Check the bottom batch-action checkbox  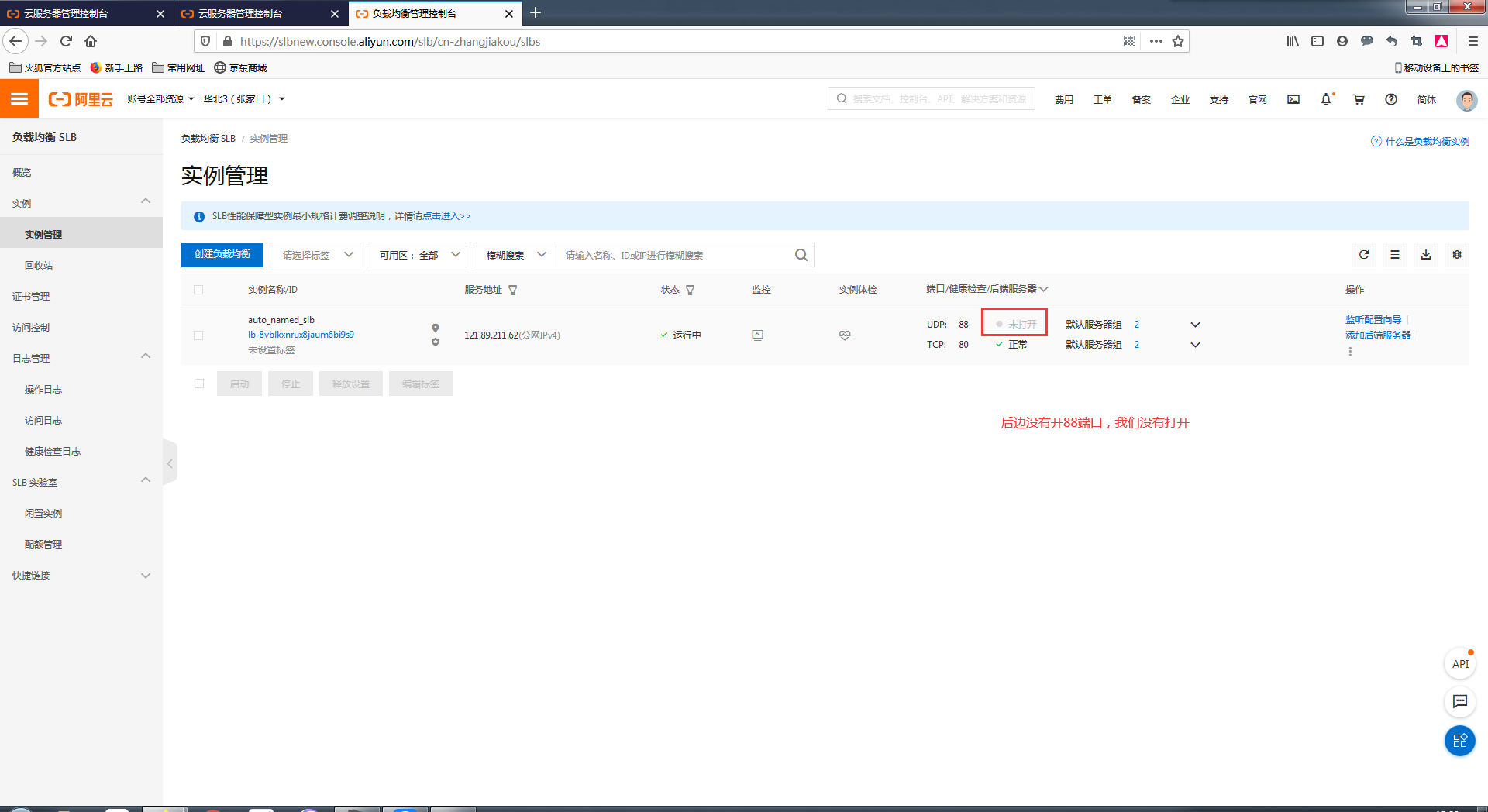199,384
